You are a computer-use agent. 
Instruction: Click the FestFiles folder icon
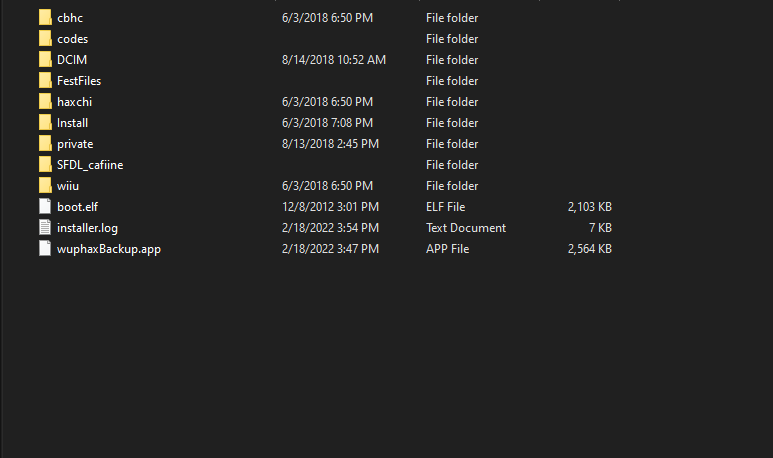[x=45, y=80]
